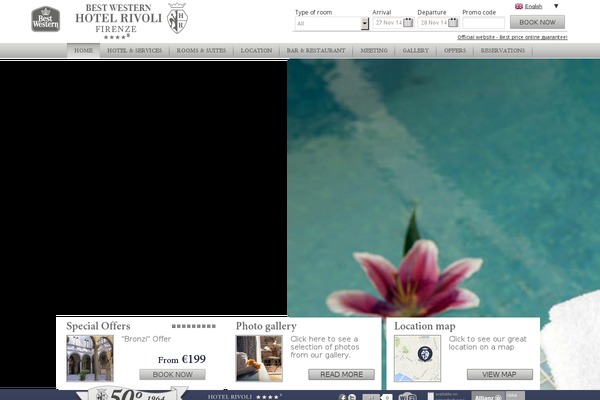Image resolution: width=600 pixels, height=400 pixels.
Task: Click the Special Offers courtyard thumbnail
Action: click(90, 358)
